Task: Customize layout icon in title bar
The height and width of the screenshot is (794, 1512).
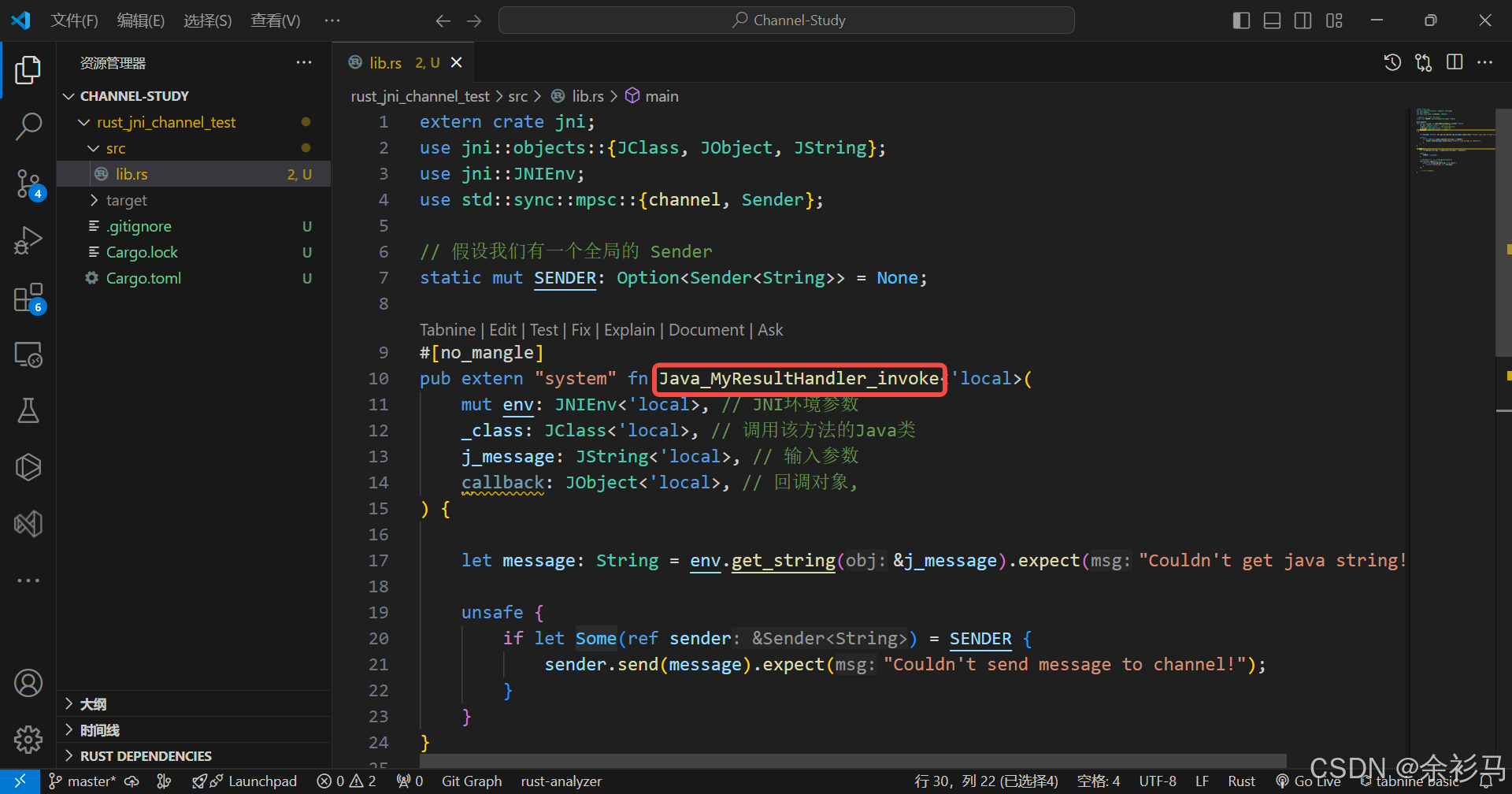Action: pos(1334,20)
